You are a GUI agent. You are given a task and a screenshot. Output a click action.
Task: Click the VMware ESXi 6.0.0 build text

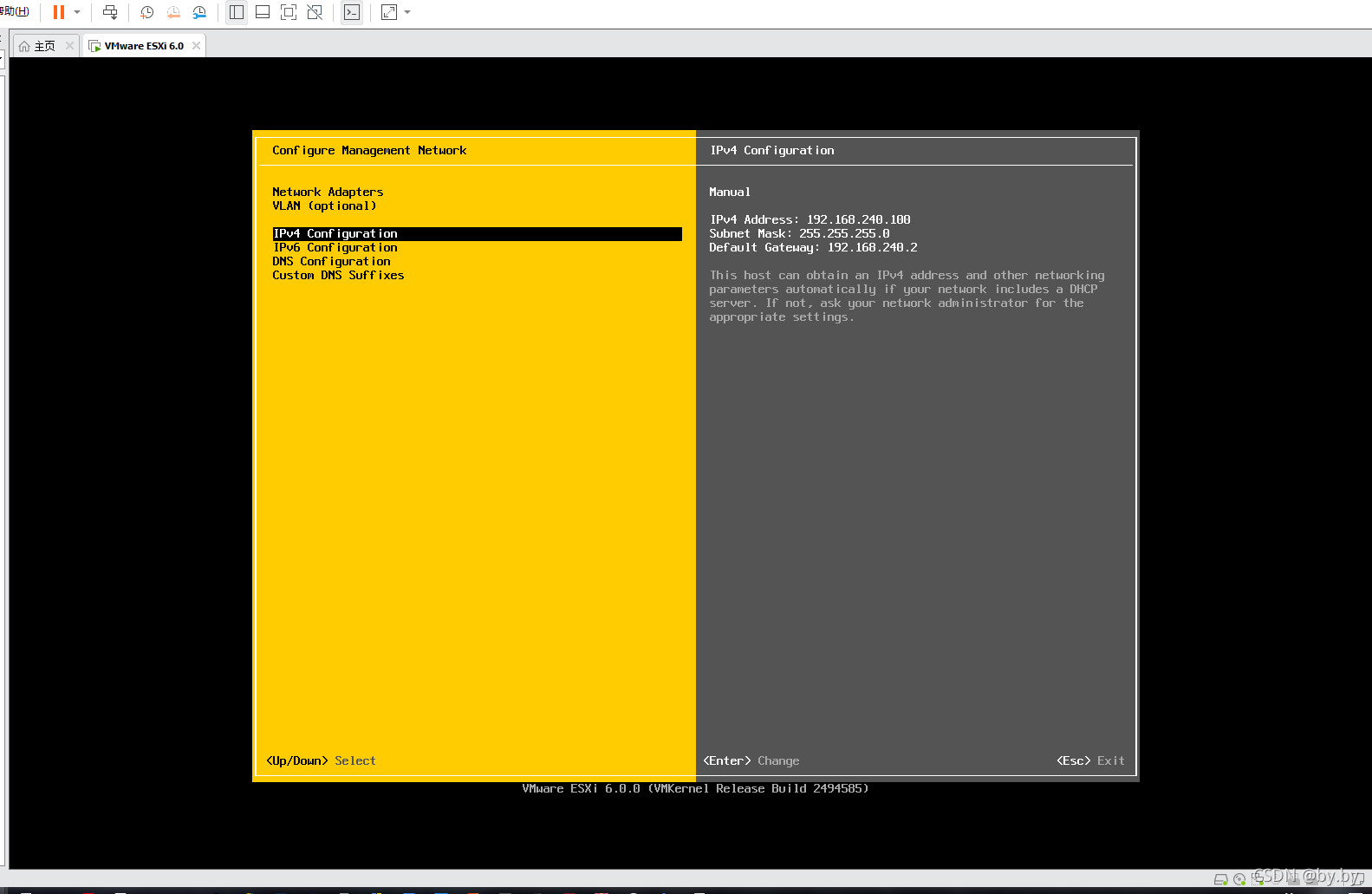695,788
